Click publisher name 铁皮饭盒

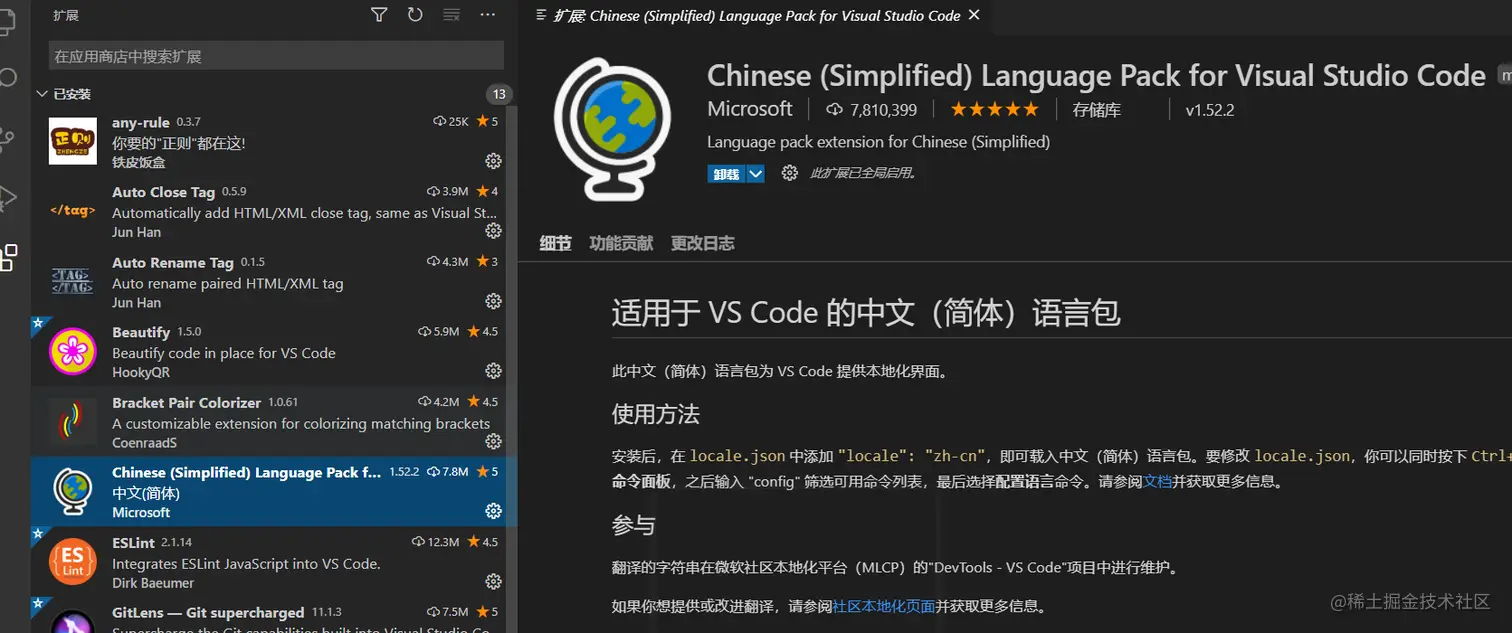tap(139, 162)
